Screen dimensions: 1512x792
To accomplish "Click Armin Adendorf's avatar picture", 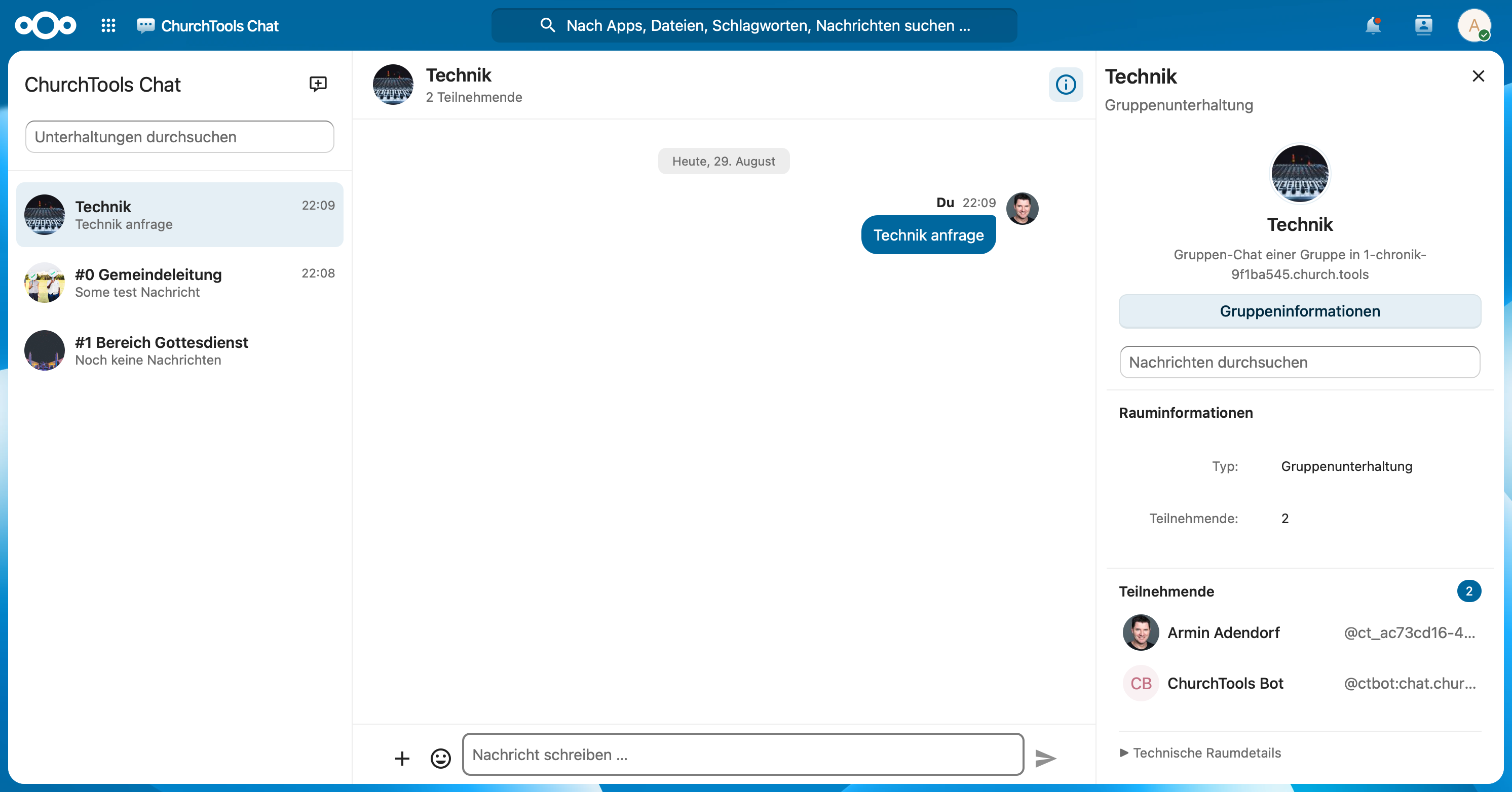I will click(x=1141, y=632).
